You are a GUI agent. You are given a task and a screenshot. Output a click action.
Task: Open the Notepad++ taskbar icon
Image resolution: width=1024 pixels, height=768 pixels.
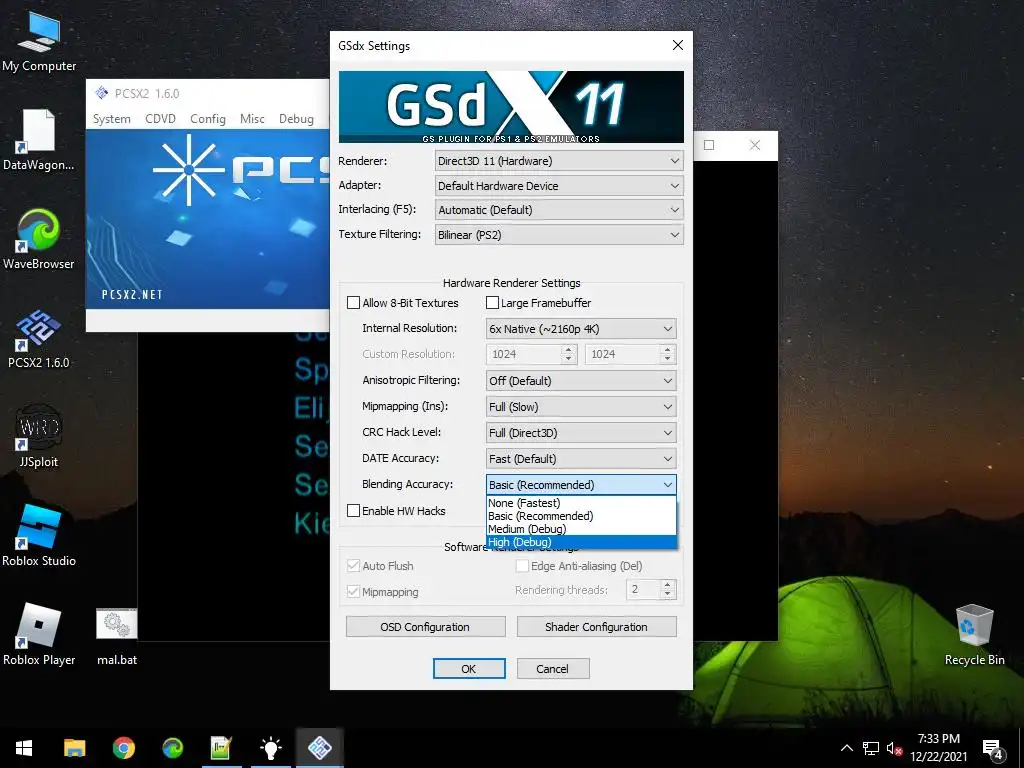point(221,748)
